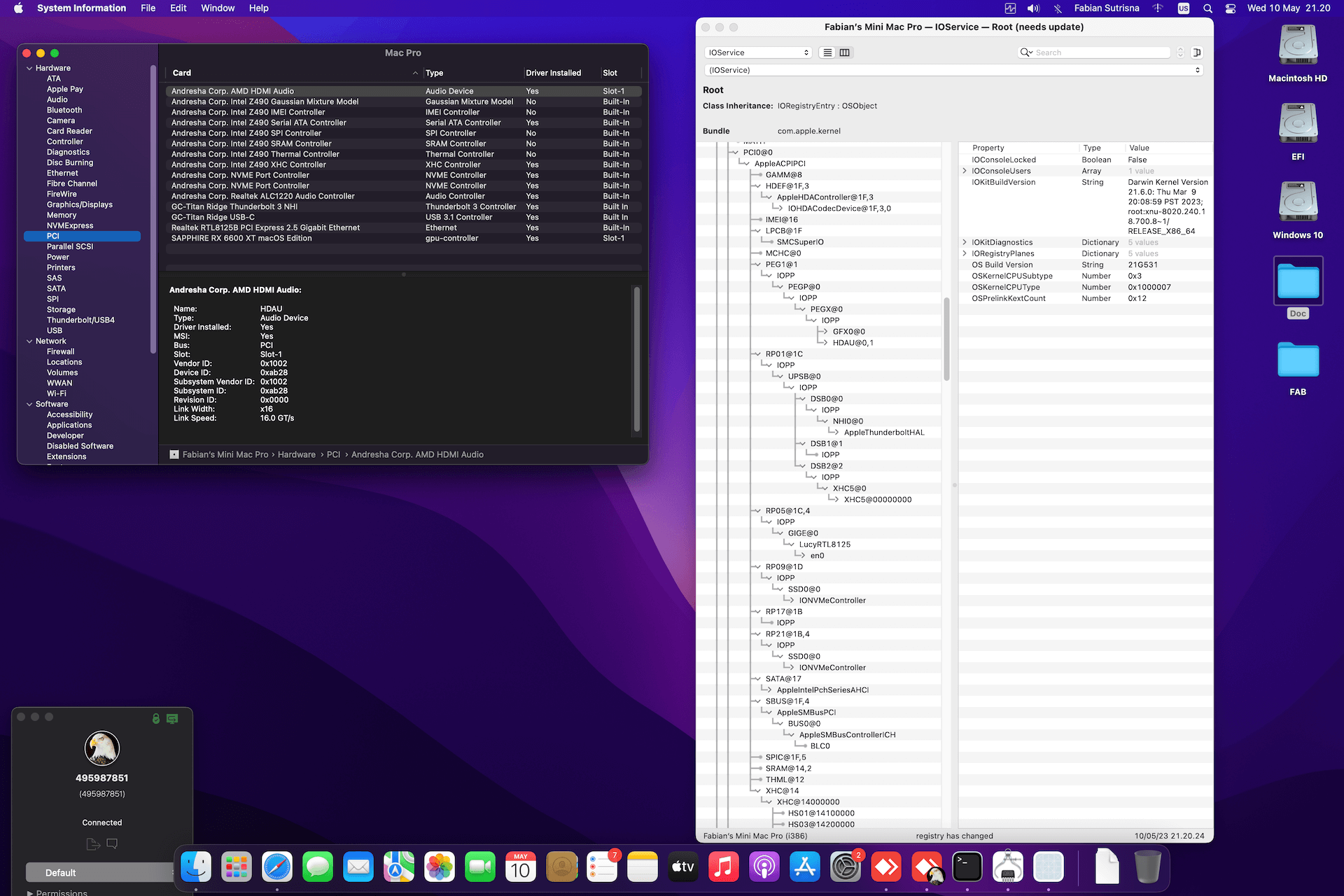Open the IOService plane dropdown
Viewport: 1344px width, 896px height.
coord(758,52)
